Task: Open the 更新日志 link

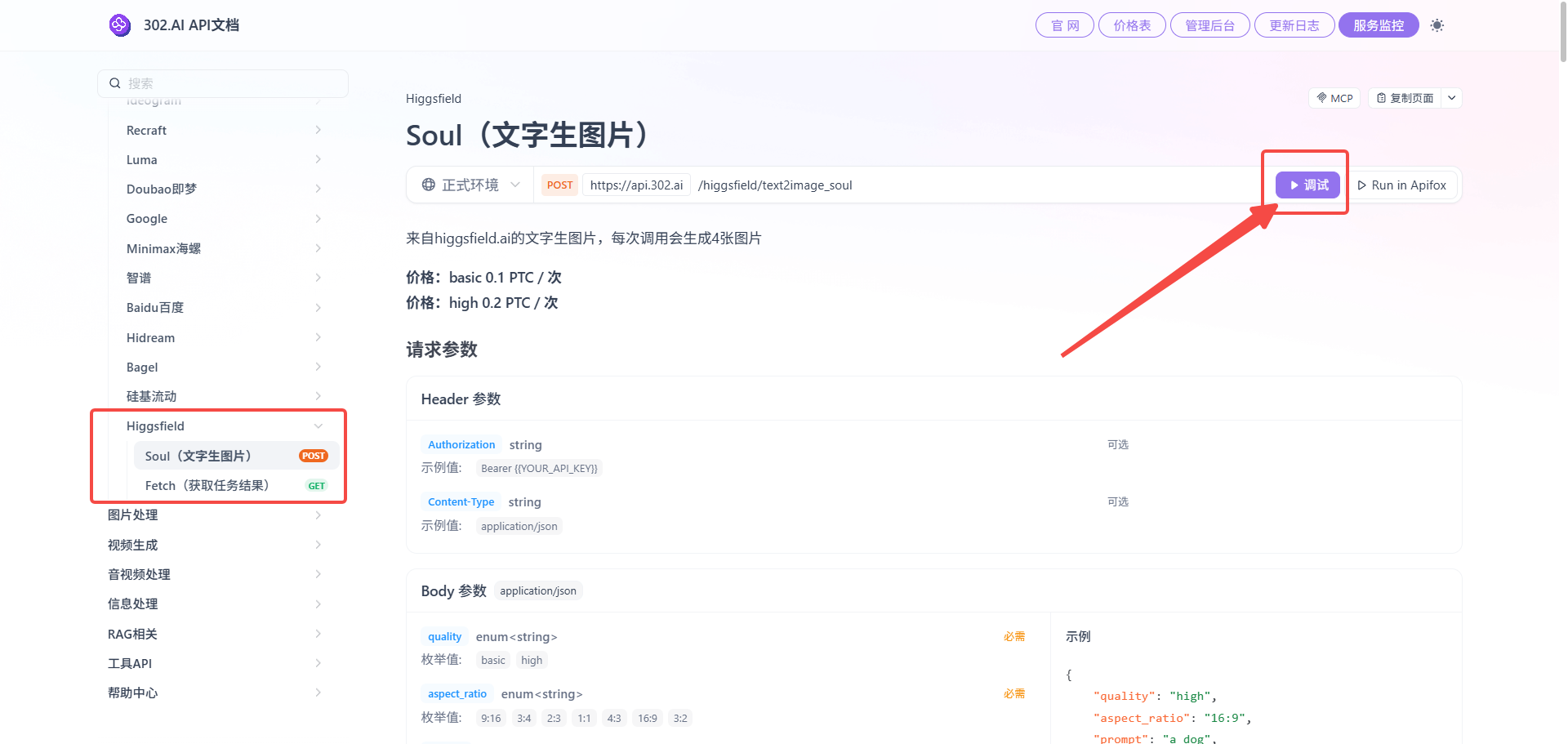Action: coord(1294,25)
